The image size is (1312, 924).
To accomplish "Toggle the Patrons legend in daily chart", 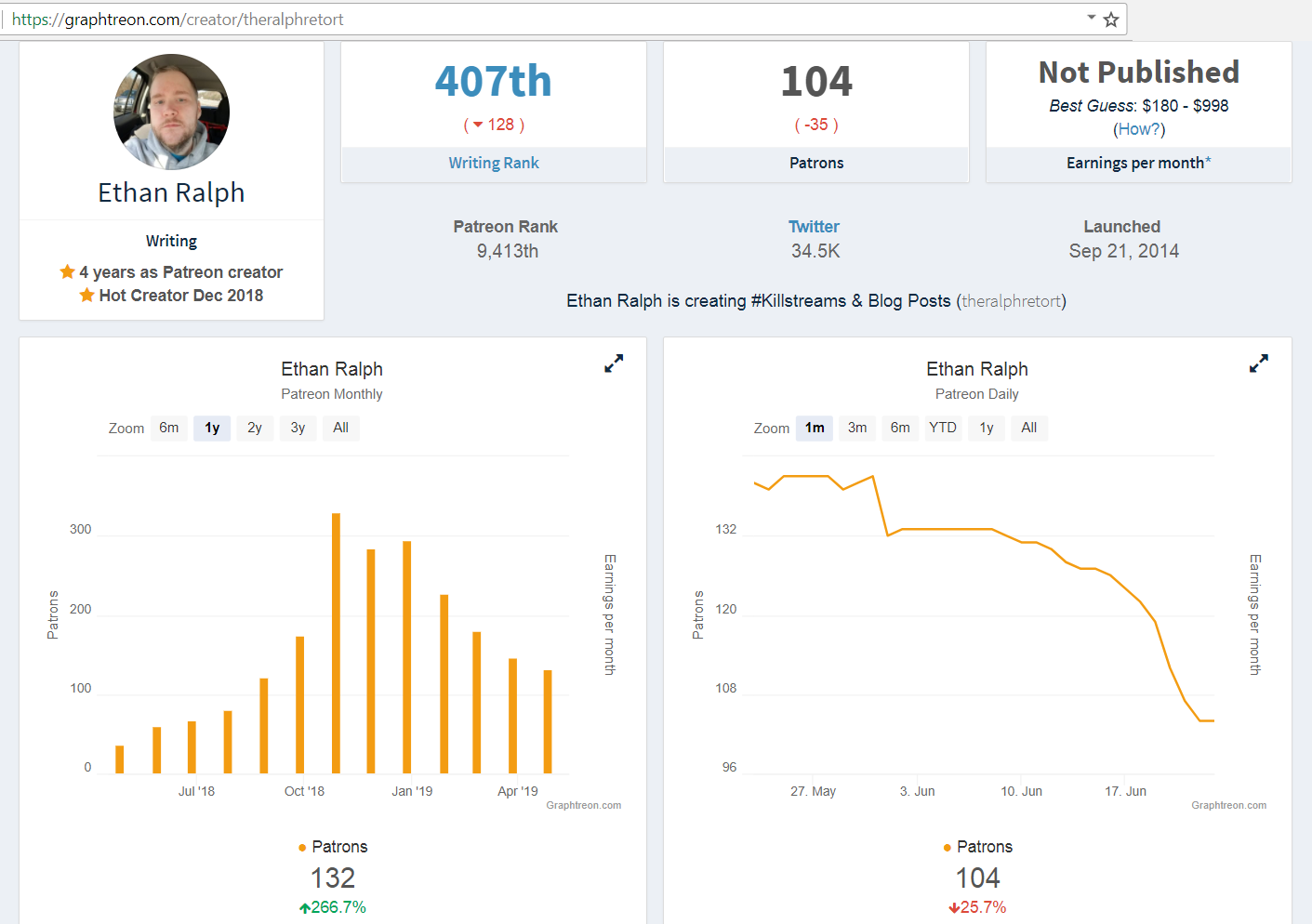I will (977, 847).
